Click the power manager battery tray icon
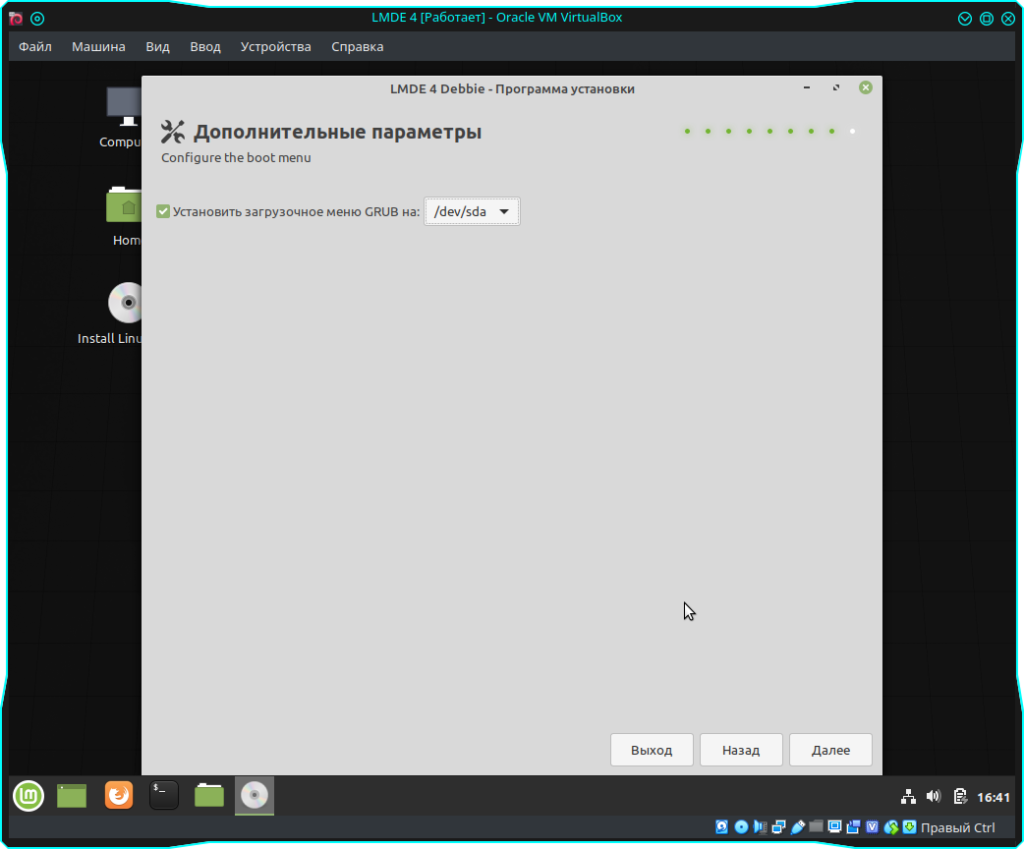Screen dimensions: 1024x849 pyautogui.click(x=959, y=797)
